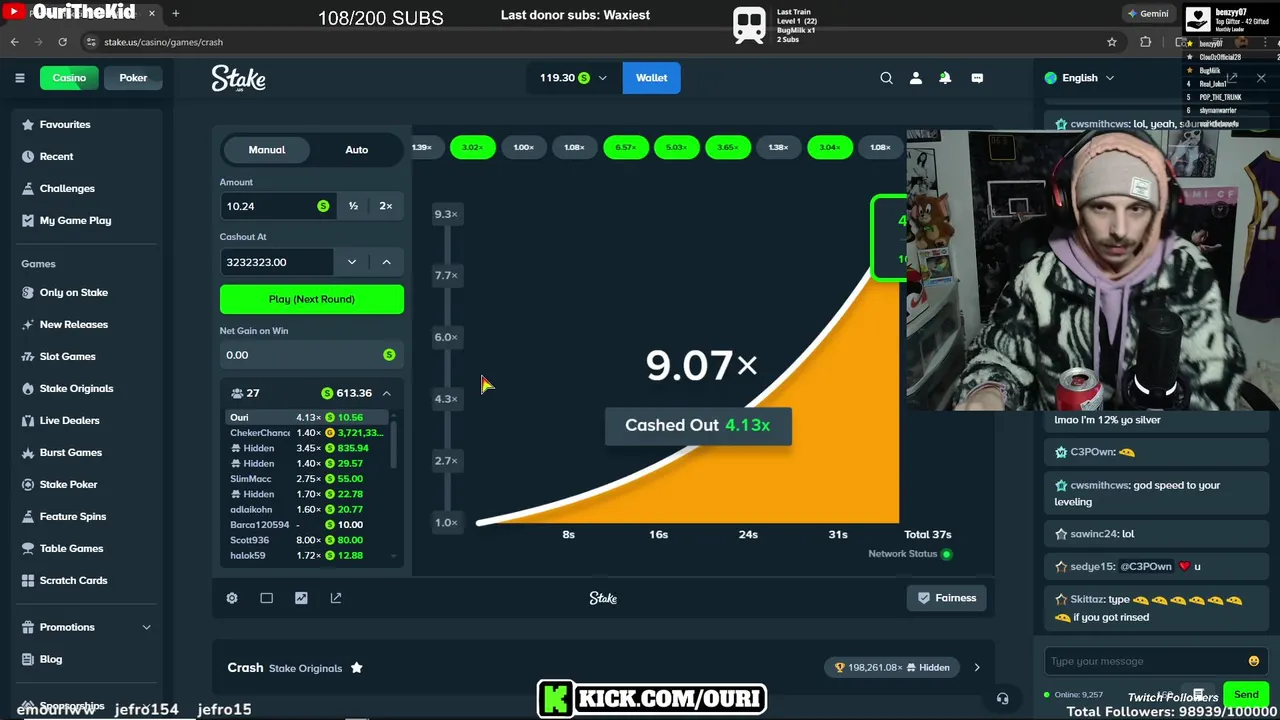Open the English language dropdown

tap(1080, 78)
